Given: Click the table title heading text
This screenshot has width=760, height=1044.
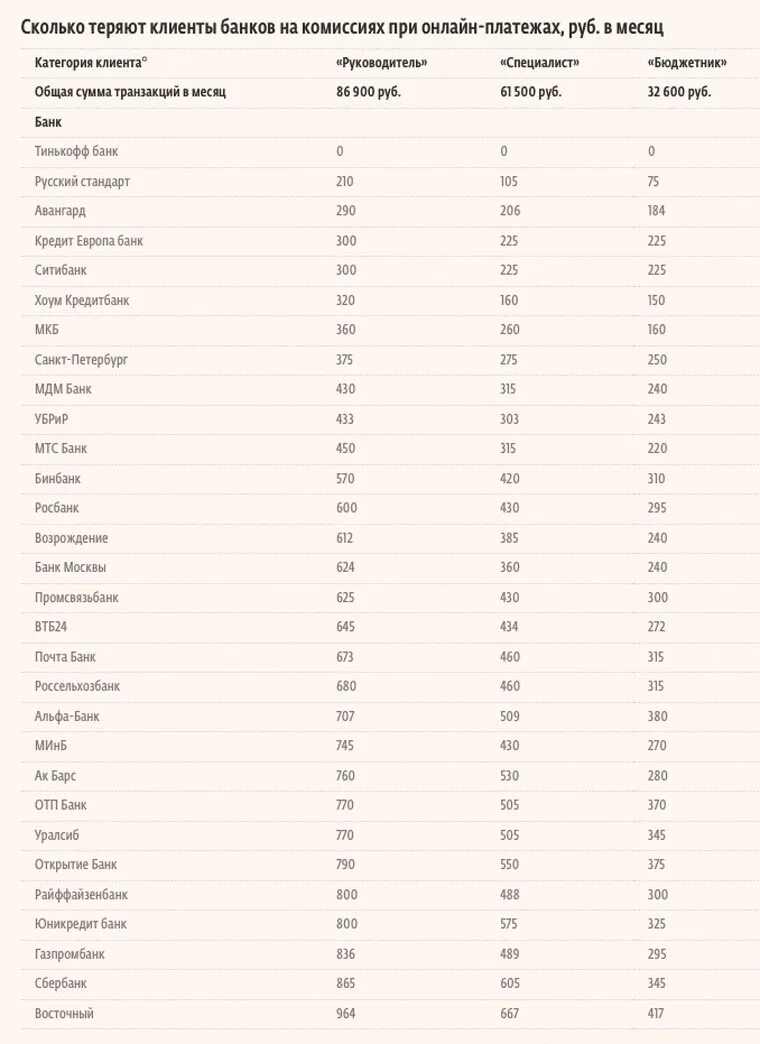Looking at the screenshot, I should click(x=342, y=28).
